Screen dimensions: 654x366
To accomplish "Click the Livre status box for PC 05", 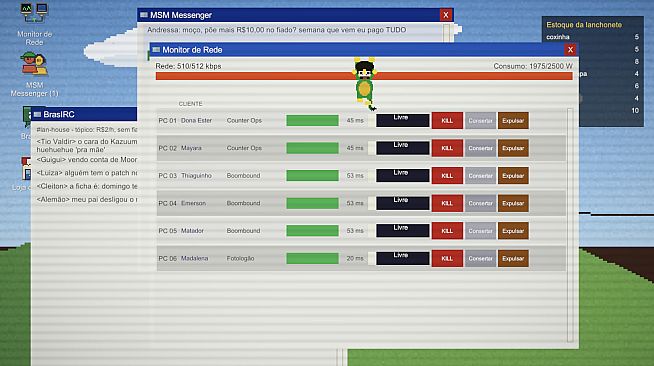I will pyautogui.click(x=402, y=231).
